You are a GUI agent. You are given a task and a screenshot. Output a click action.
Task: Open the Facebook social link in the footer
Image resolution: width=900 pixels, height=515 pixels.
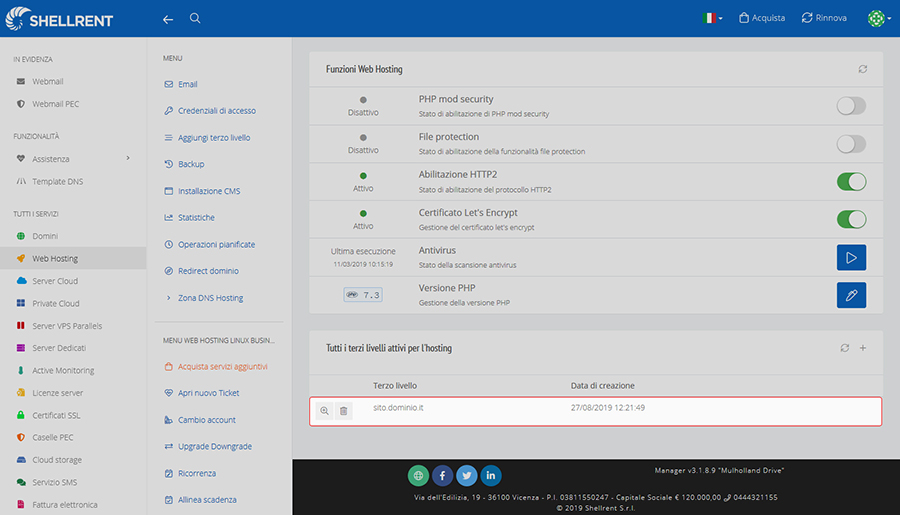[x=443, y=475]
